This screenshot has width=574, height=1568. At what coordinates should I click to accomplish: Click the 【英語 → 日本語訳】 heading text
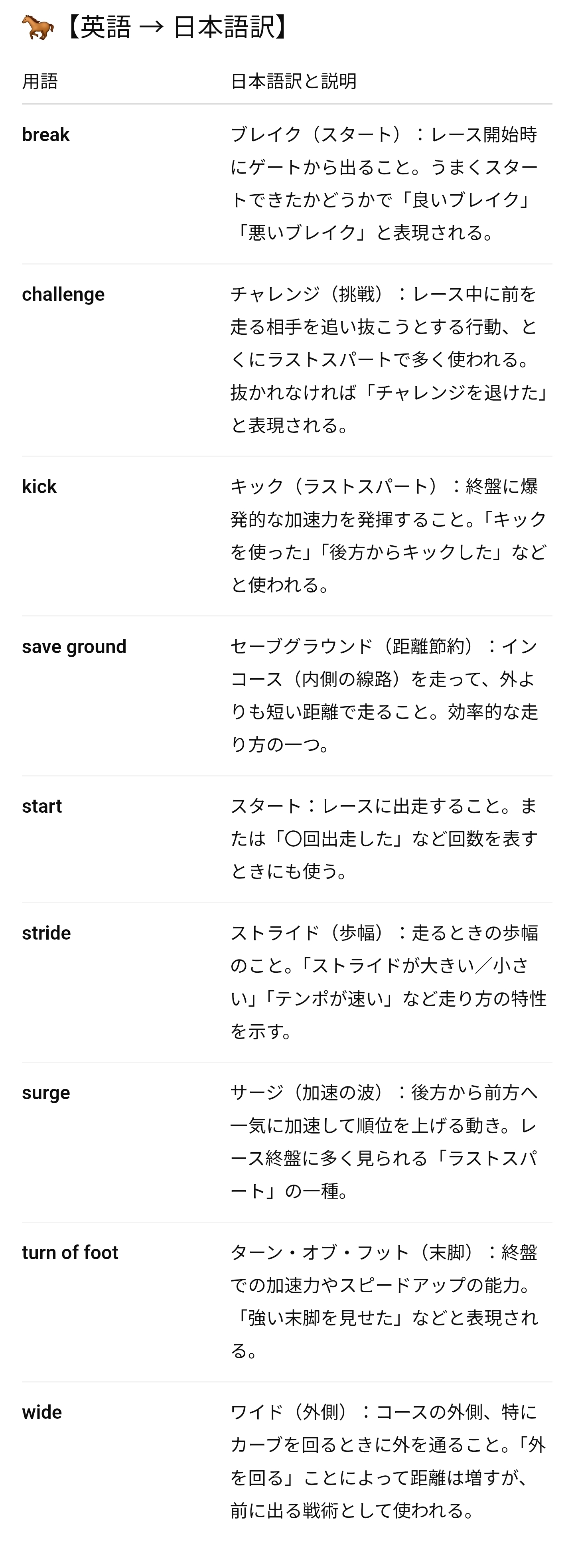pyautogui.click(x=177, y=28)
